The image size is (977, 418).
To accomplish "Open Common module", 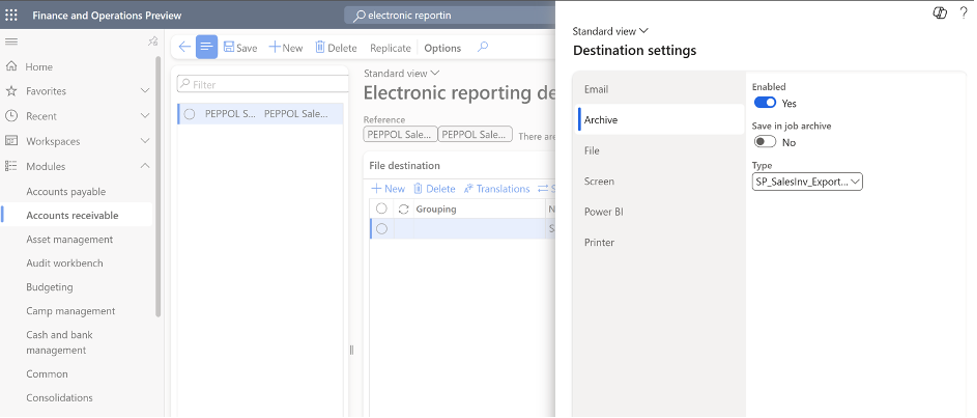I will (47, 374).
